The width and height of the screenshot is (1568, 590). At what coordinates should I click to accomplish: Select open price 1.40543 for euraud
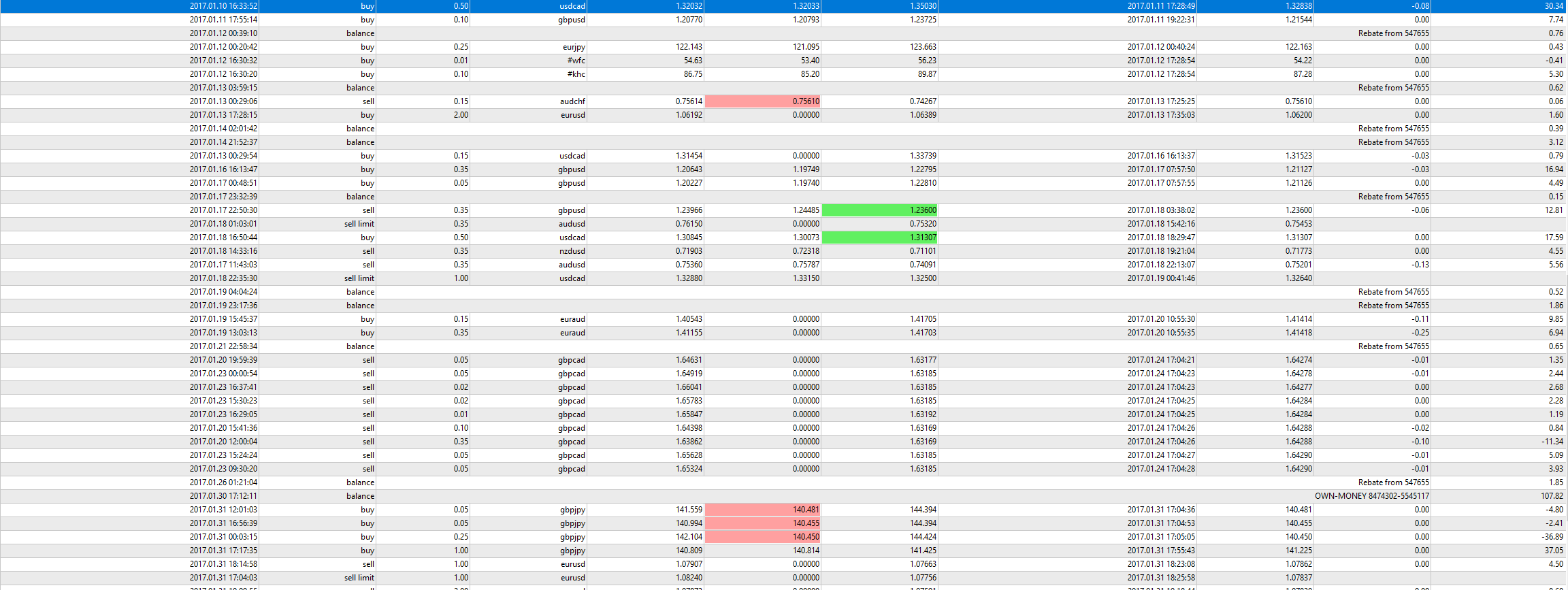[689, 319]
